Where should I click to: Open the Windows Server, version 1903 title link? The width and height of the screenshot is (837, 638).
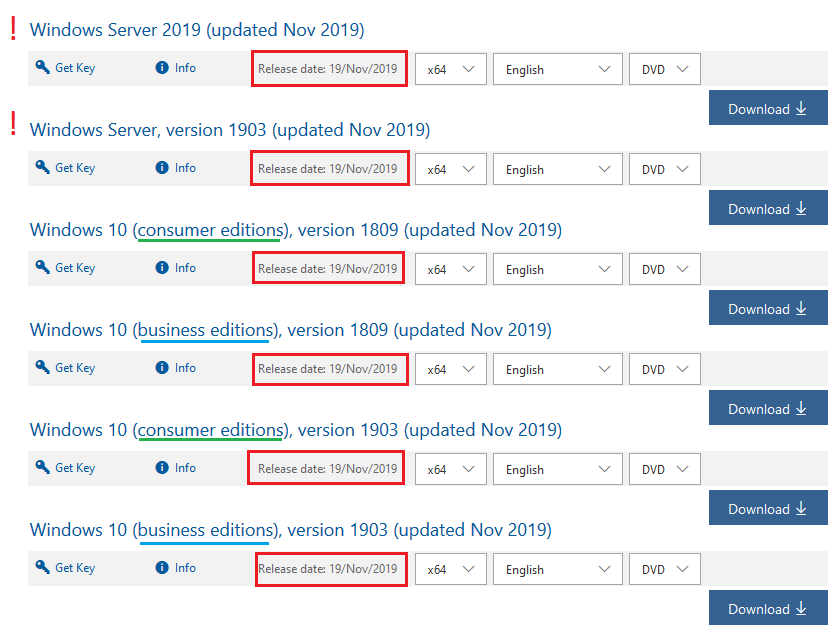pos(230,130)
